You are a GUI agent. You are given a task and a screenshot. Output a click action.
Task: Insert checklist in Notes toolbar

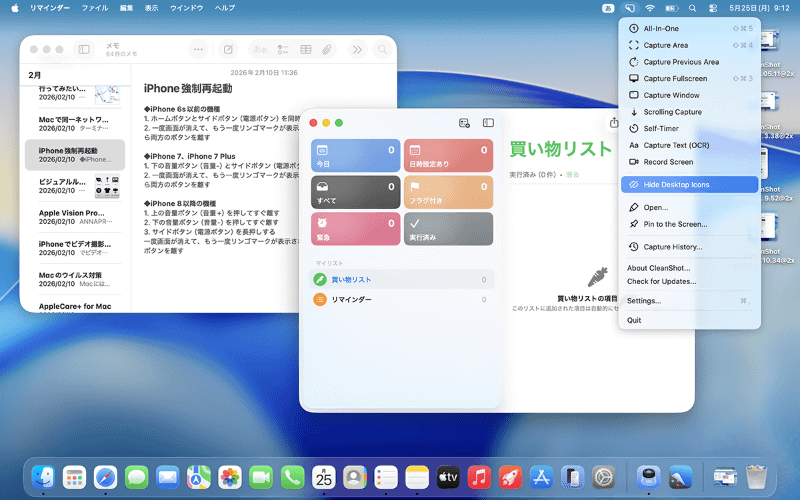(283, 49)
